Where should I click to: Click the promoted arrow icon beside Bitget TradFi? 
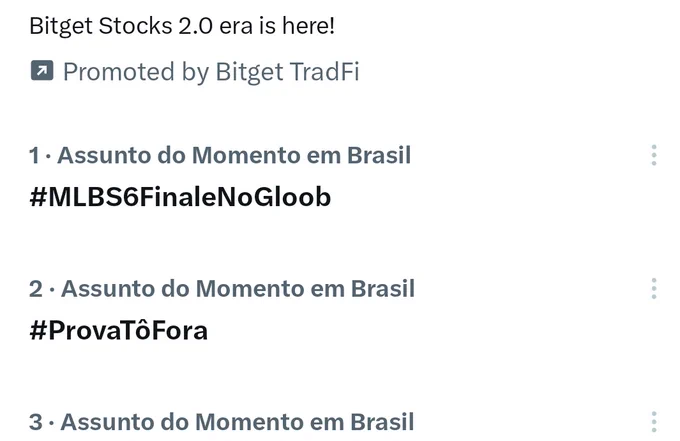click(42, 70)
